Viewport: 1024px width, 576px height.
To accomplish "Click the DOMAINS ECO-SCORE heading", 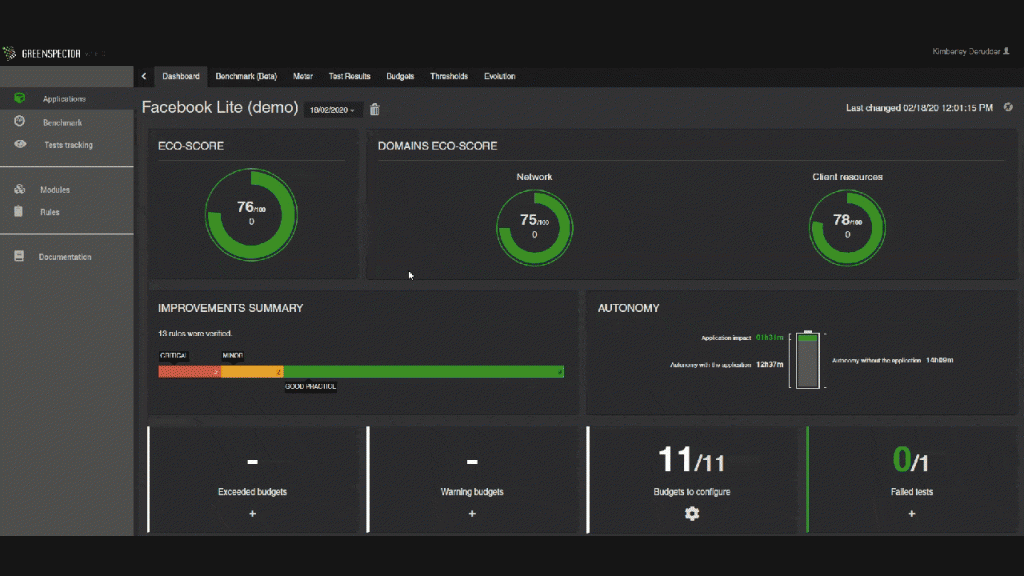I will tap(438, 146).
